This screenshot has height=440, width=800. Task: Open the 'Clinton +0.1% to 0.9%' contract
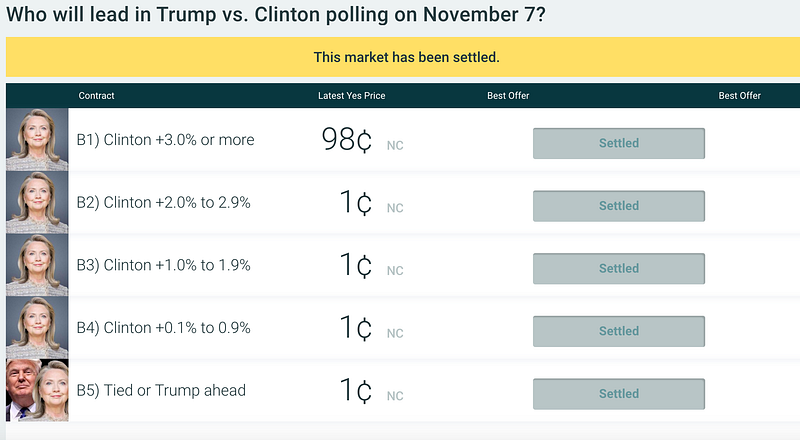point(164,328)
